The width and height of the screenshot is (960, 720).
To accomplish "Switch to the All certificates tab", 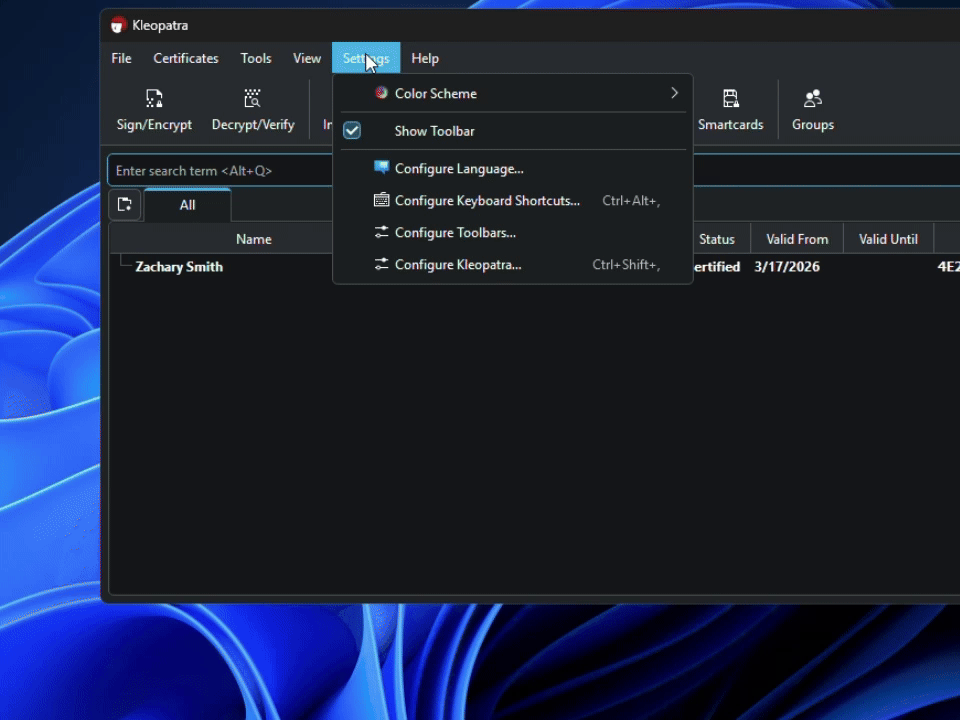I will pyautogui.click(x=187, y=205).
